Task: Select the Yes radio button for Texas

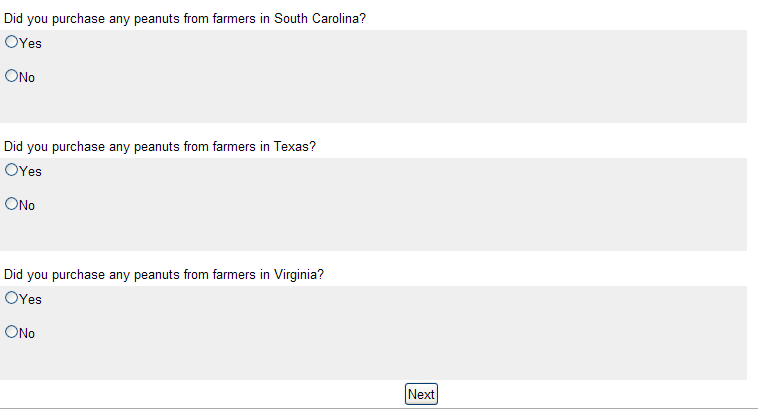Action: 12,170
